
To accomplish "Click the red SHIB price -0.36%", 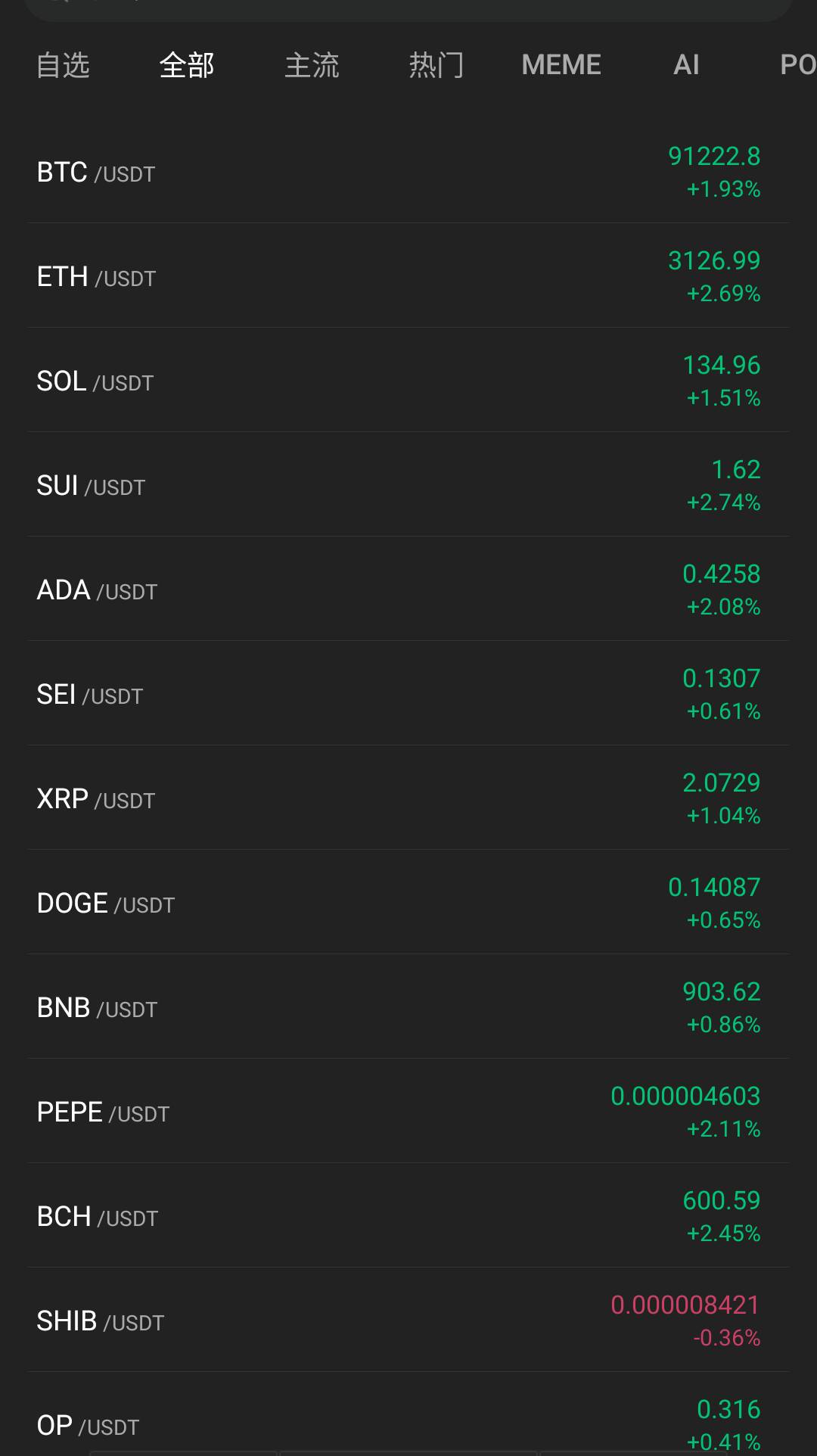I will pos(726,1338).
